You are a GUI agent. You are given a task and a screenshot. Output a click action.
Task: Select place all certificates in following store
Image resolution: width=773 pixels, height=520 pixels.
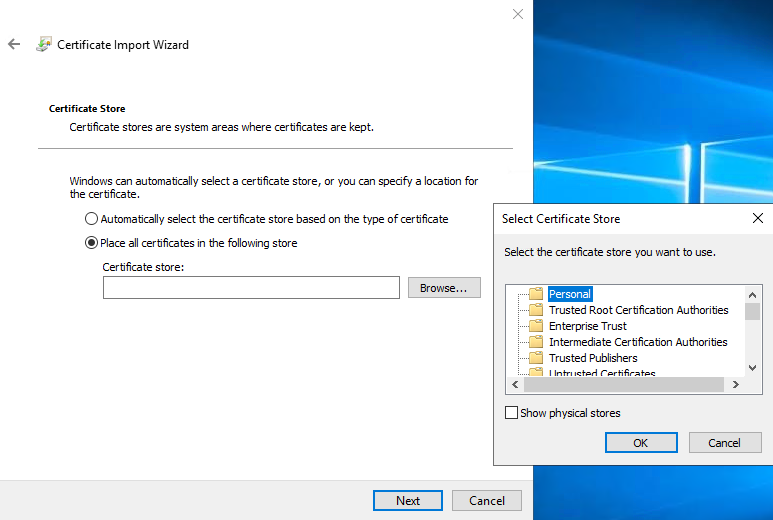(x=92, y=243)
